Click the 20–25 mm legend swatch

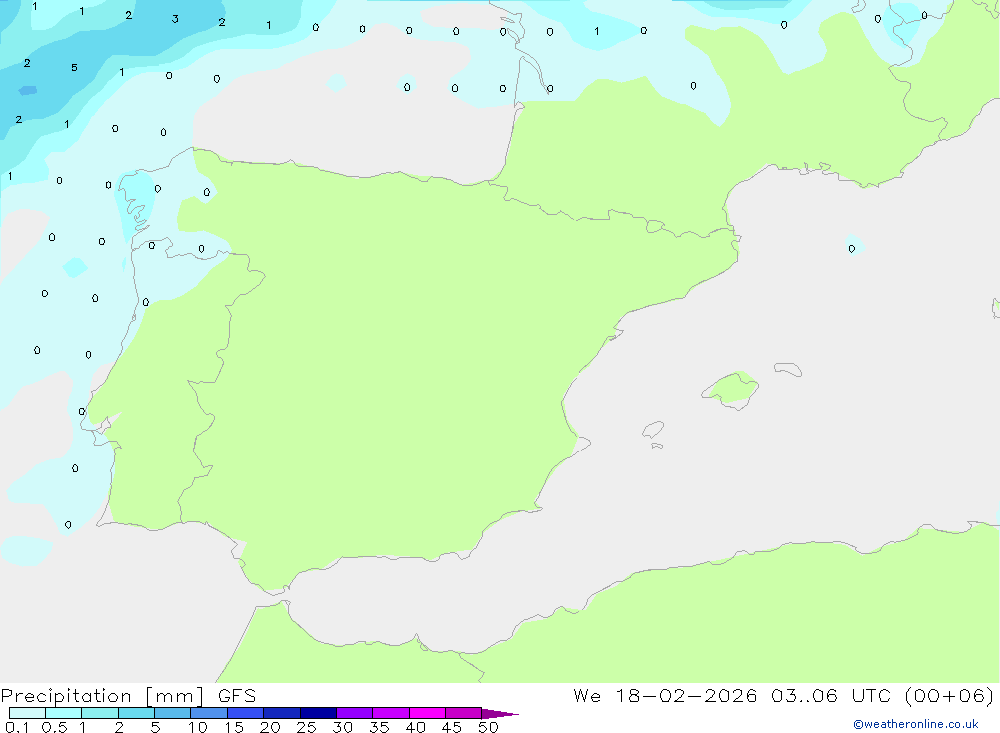click(x=282, y=713)
